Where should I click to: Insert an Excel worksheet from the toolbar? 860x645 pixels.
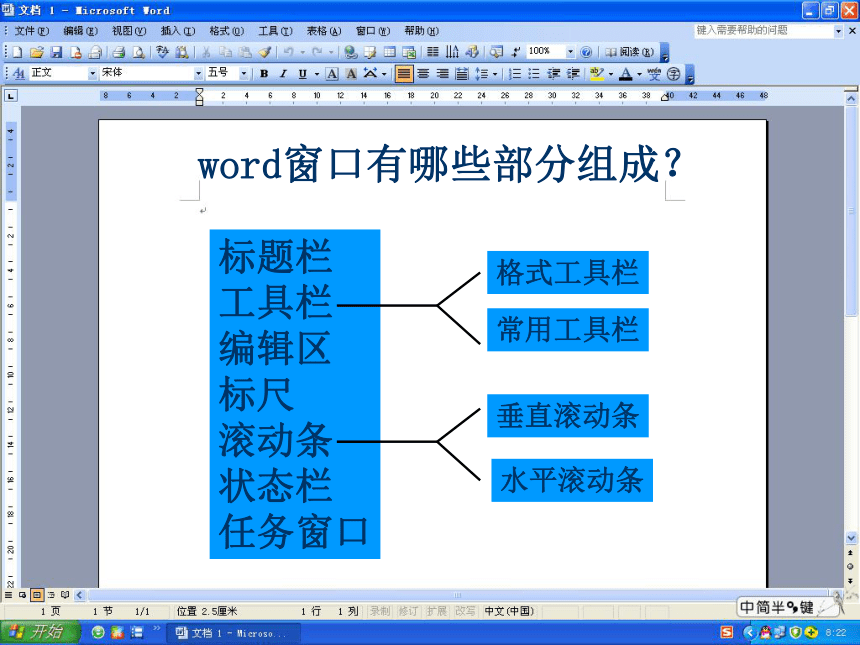[x=409, y=52]
